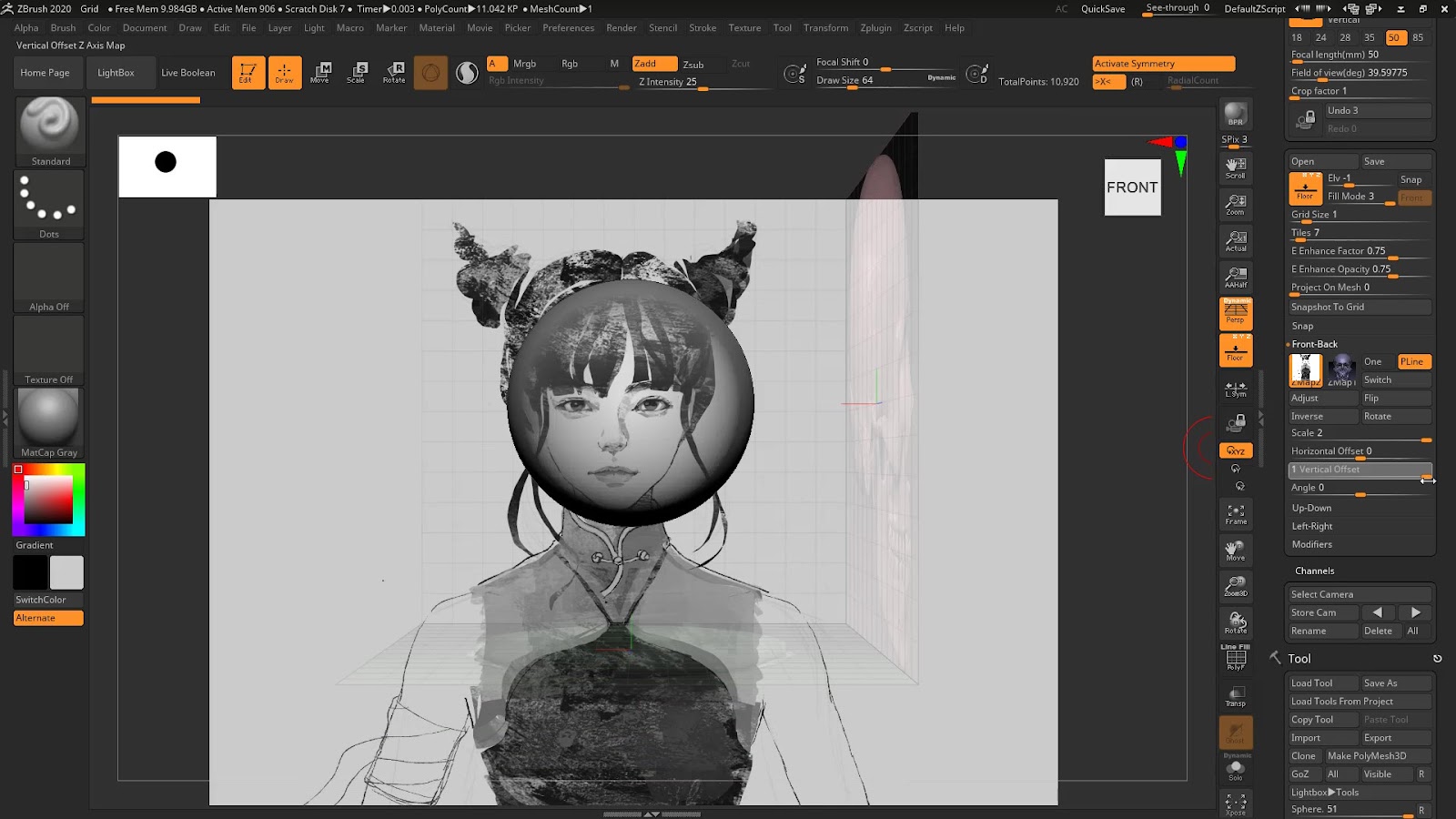
Task: Toggle the Mrgb draw mode
Action: (x=524, y=64)
